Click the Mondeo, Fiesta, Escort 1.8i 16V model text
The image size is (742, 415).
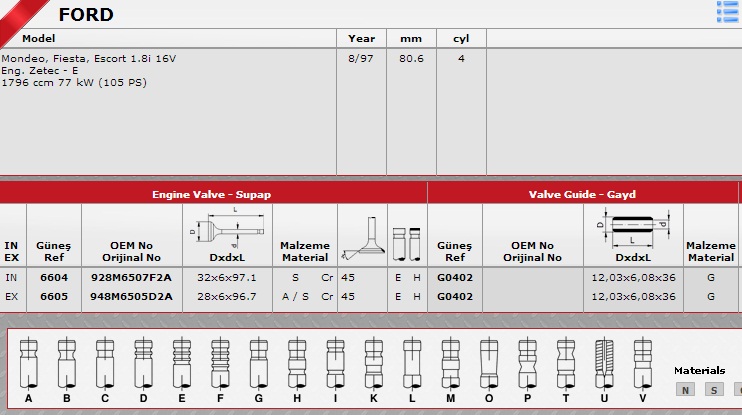click(x=88, y=58)
